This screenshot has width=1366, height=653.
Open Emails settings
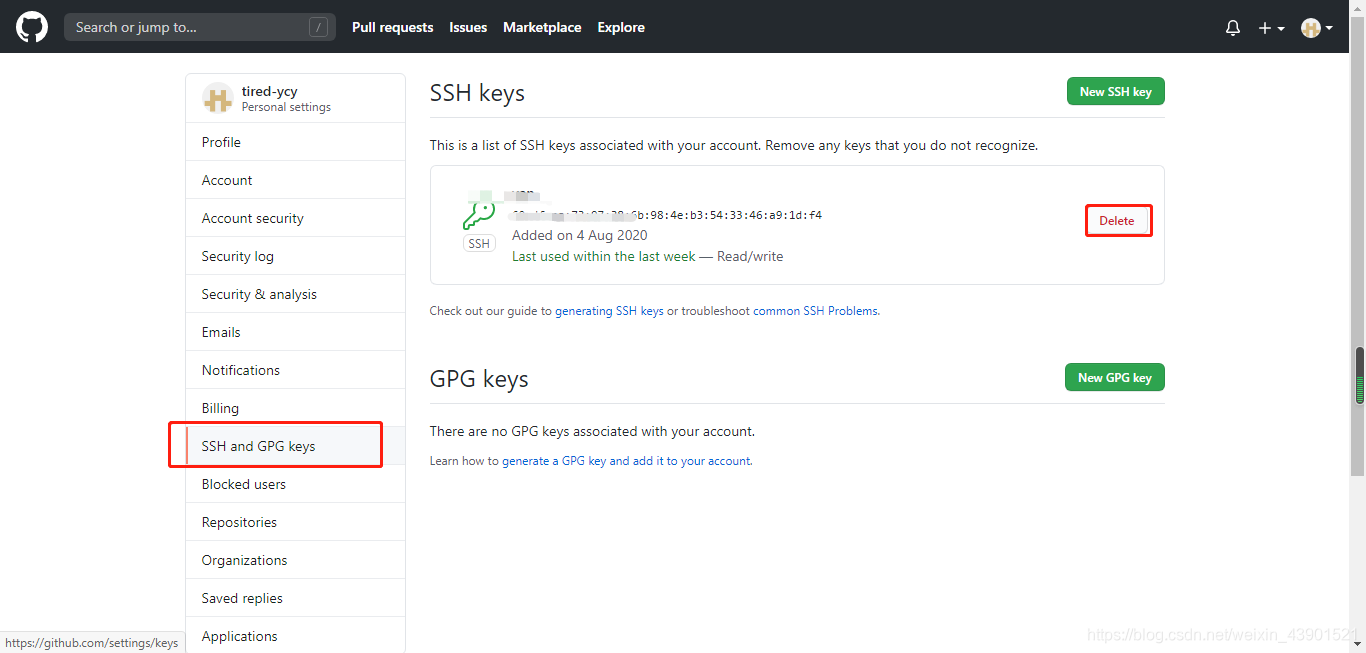coord(295,332)
